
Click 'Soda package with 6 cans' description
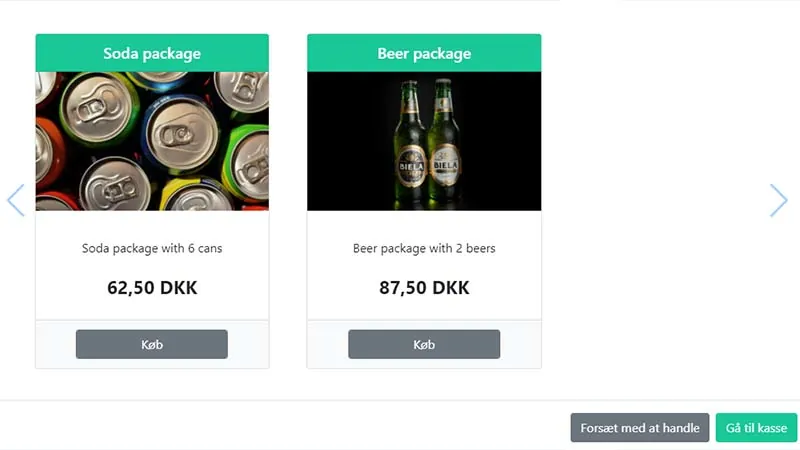152,248
